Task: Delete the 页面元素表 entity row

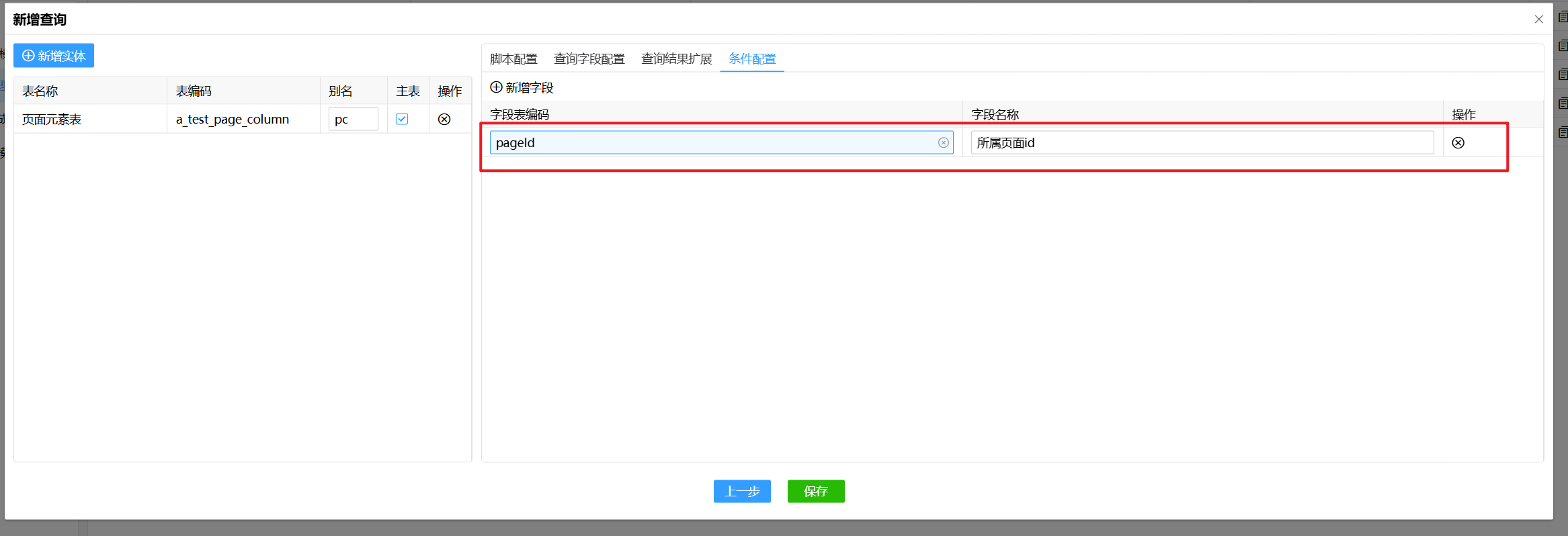Action: point(444,119)
